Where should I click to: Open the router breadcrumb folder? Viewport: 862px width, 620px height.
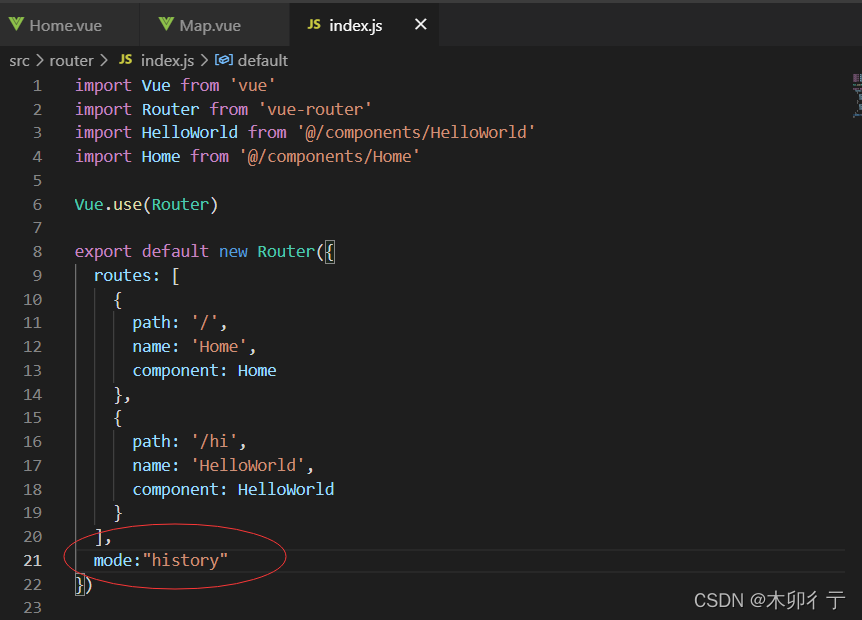pyautogui.click(x=71, y=60)
